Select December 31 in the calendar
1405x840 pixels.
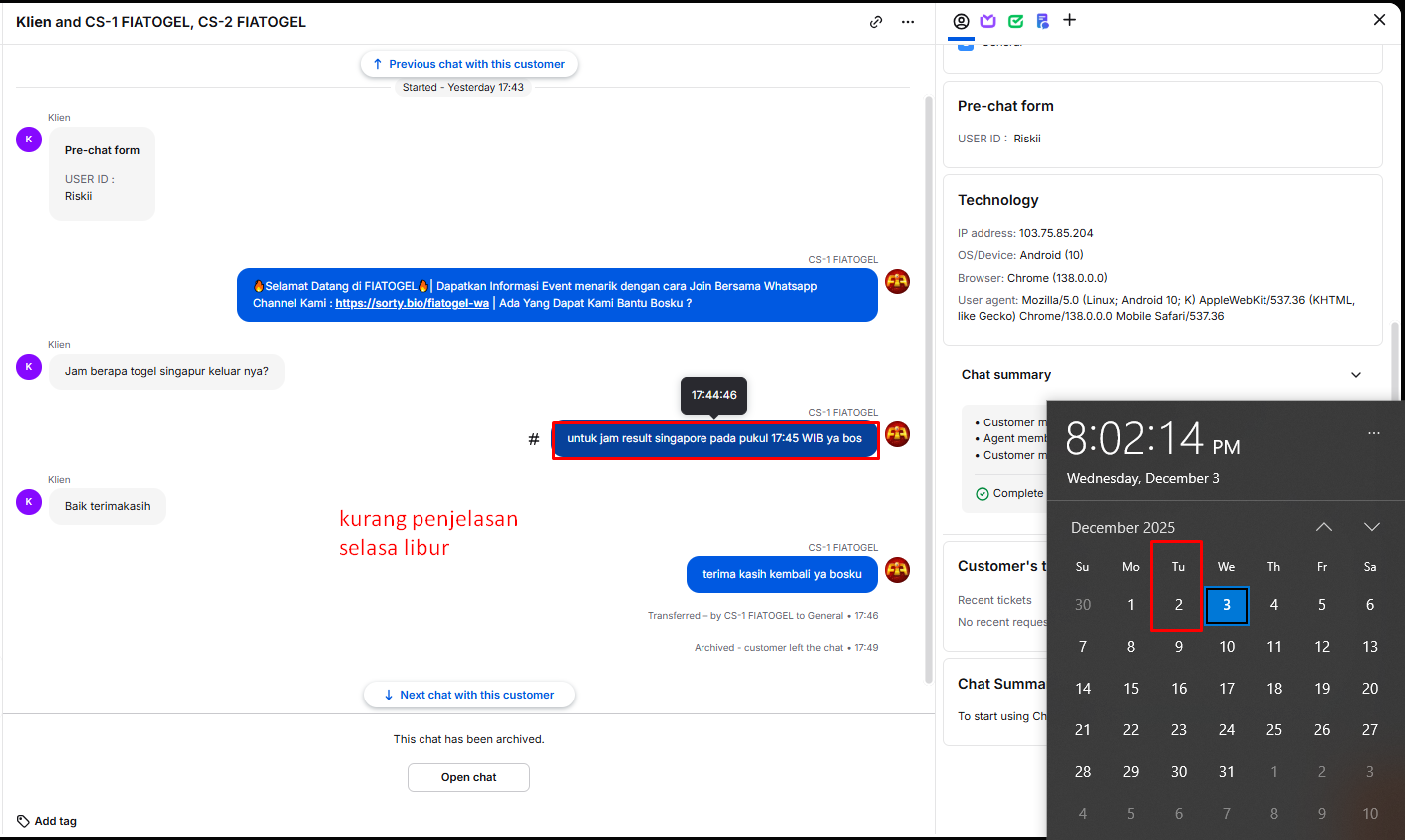[1227, 772]
